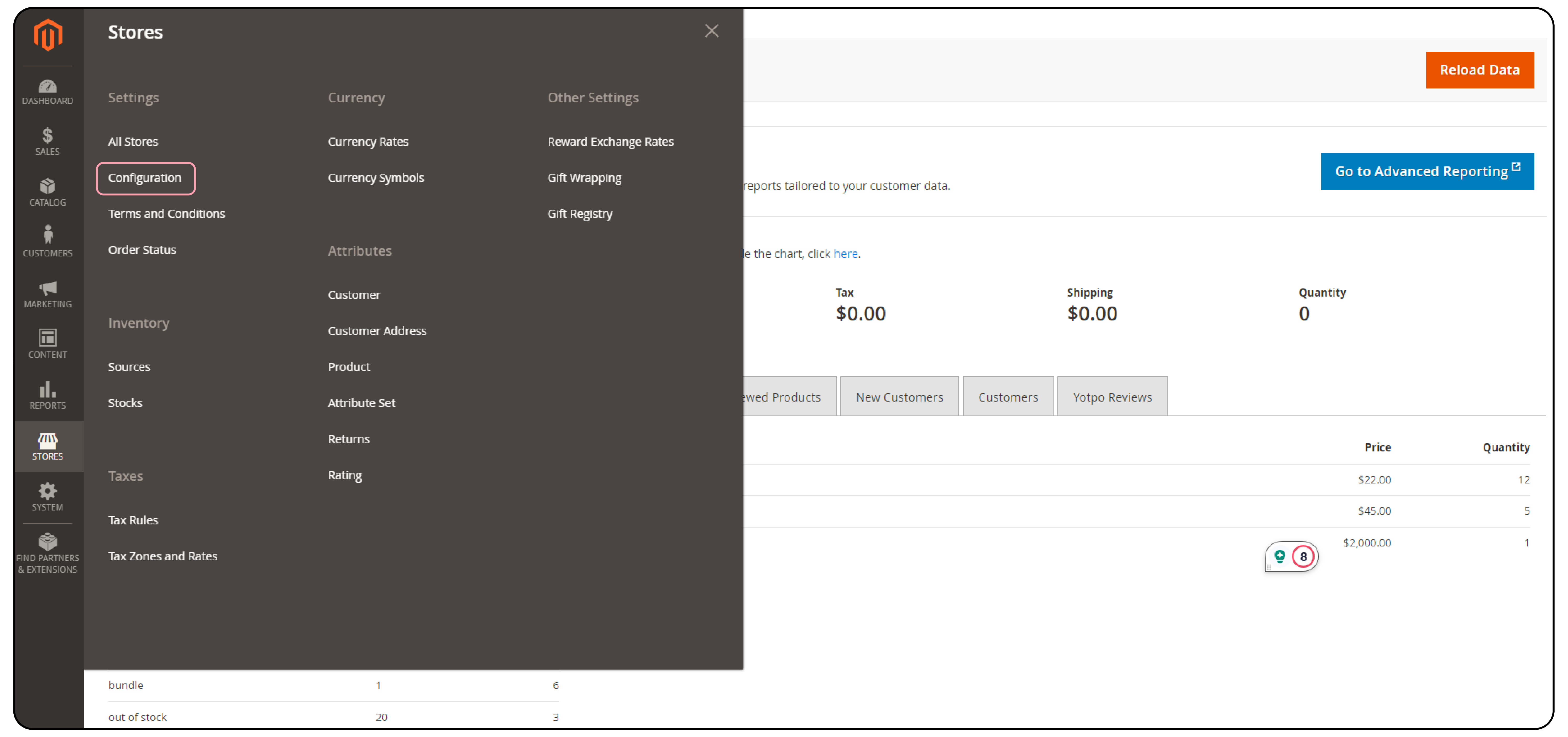Open Configuration under Settings
Viewport: 1568px width, 737px height.
click(x=145, y=178)
